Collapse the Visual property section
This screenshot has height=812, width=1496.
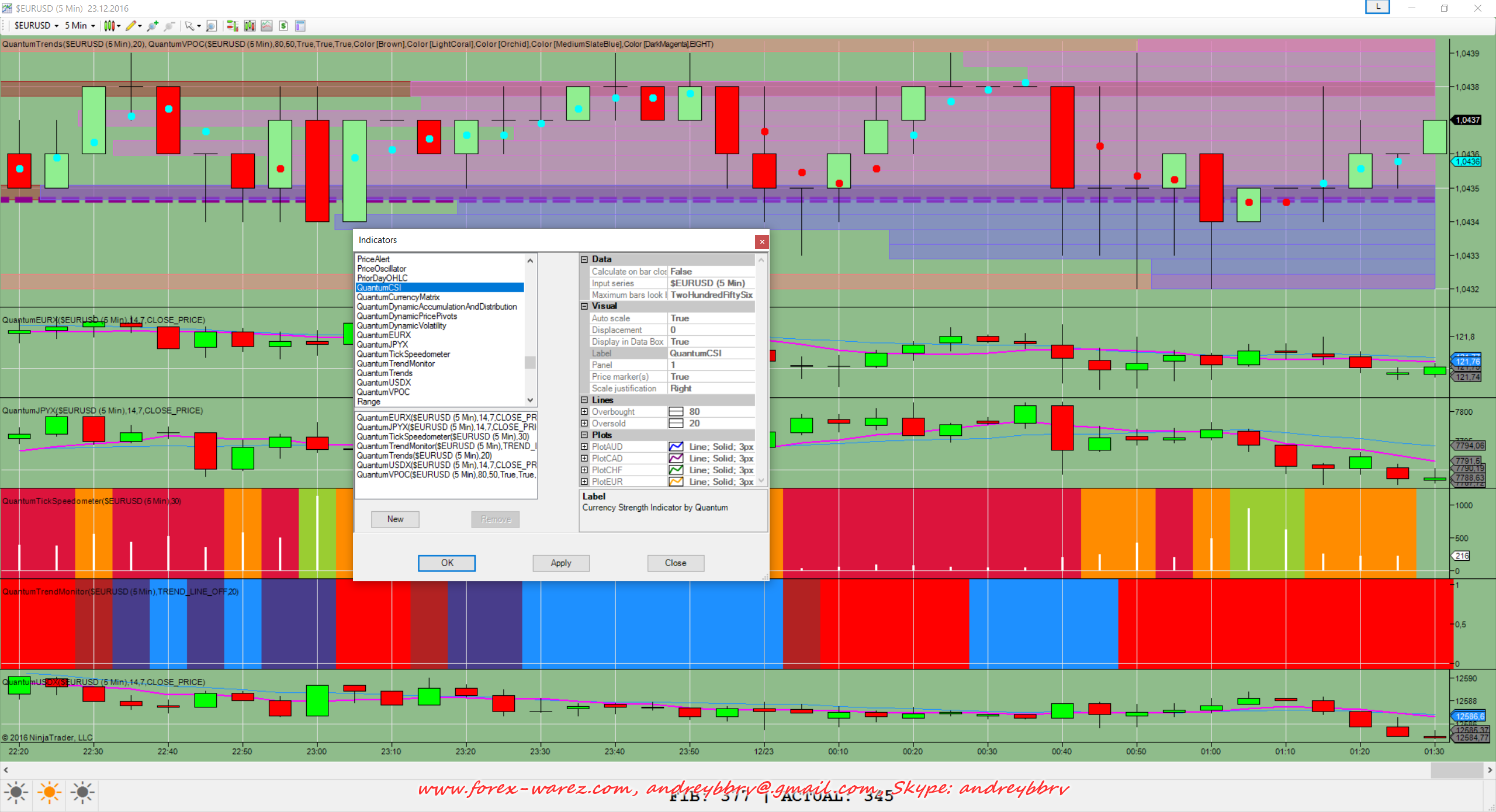[584, 306]
